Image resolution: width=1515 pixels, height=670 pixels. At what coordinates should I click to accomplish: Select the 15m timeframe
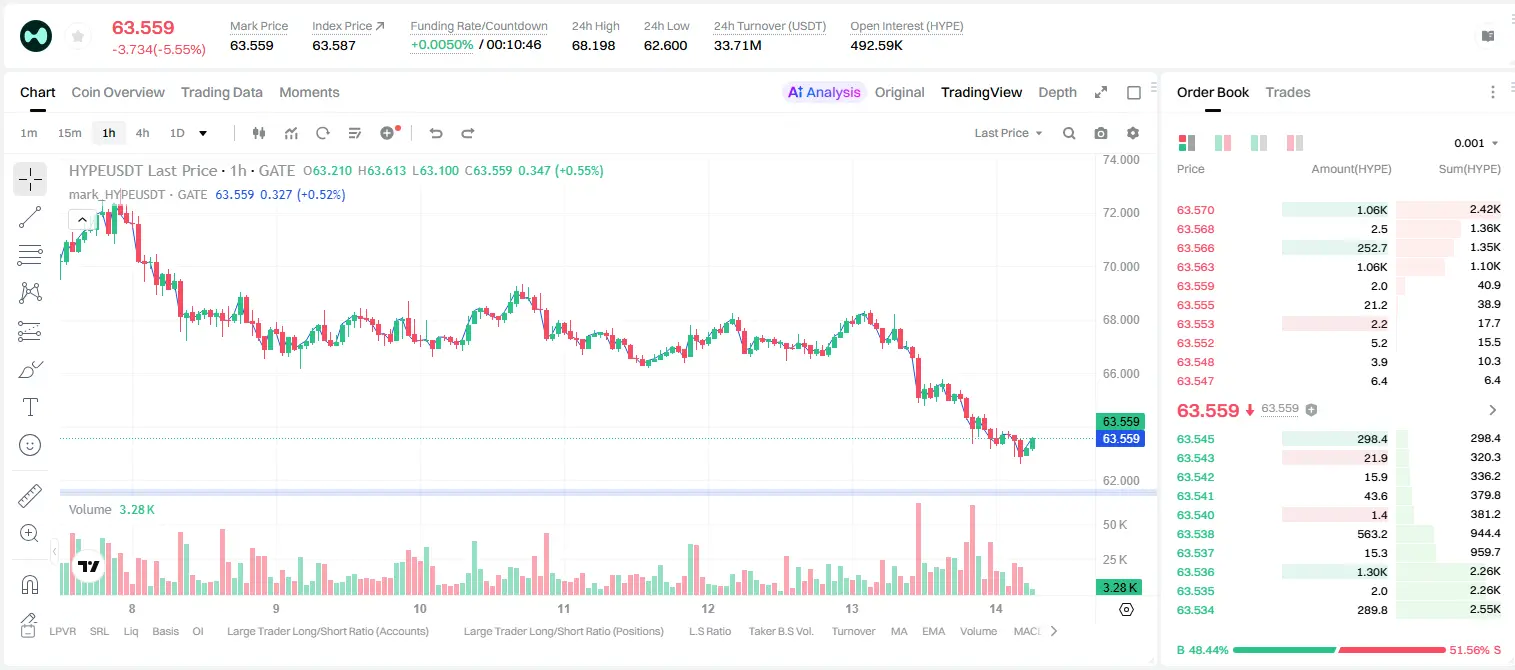(x=69, y=133)
